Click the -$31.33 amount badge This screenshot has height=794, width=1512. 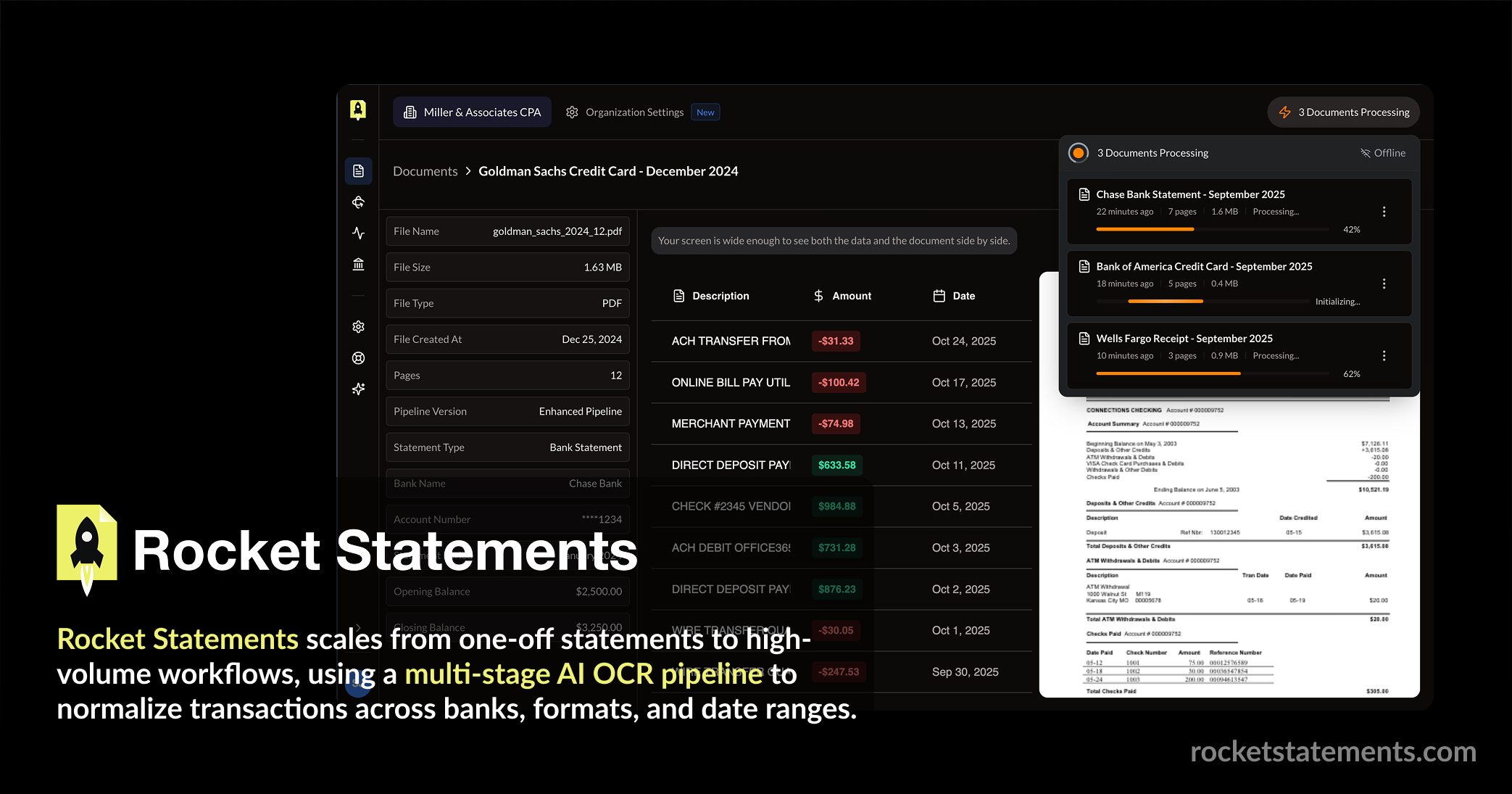click(x=836, y=341)
